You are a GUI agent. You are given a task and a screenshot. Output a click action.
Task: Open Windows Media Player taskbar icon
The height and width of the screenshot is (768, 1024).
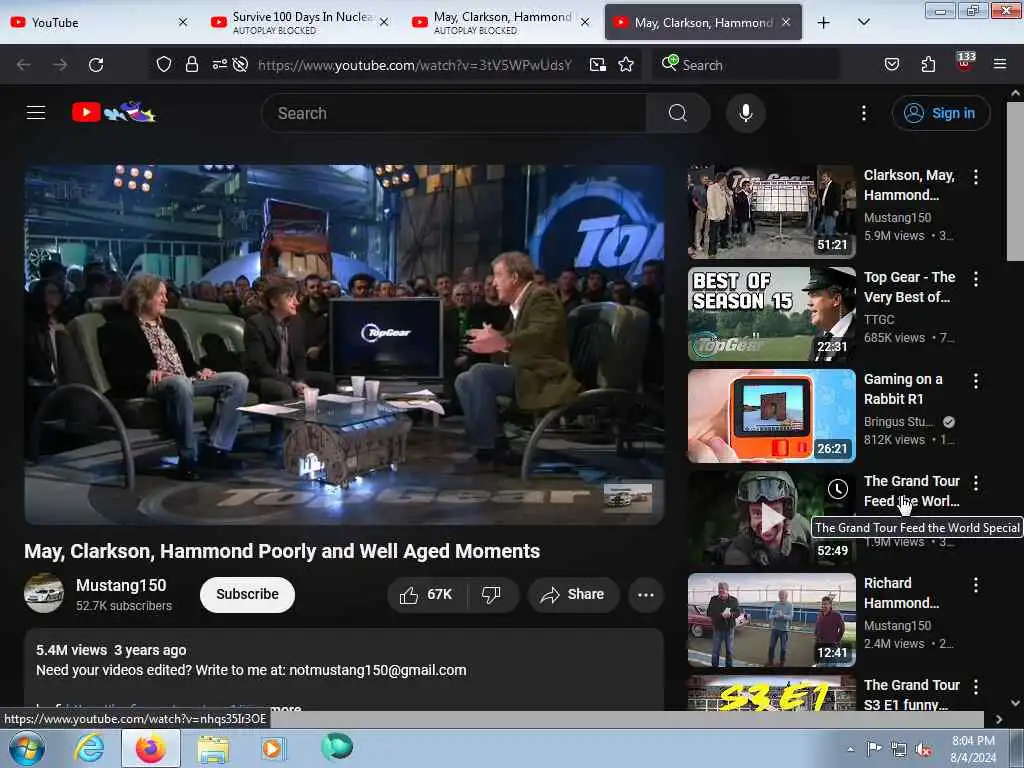tap(273, 748)
